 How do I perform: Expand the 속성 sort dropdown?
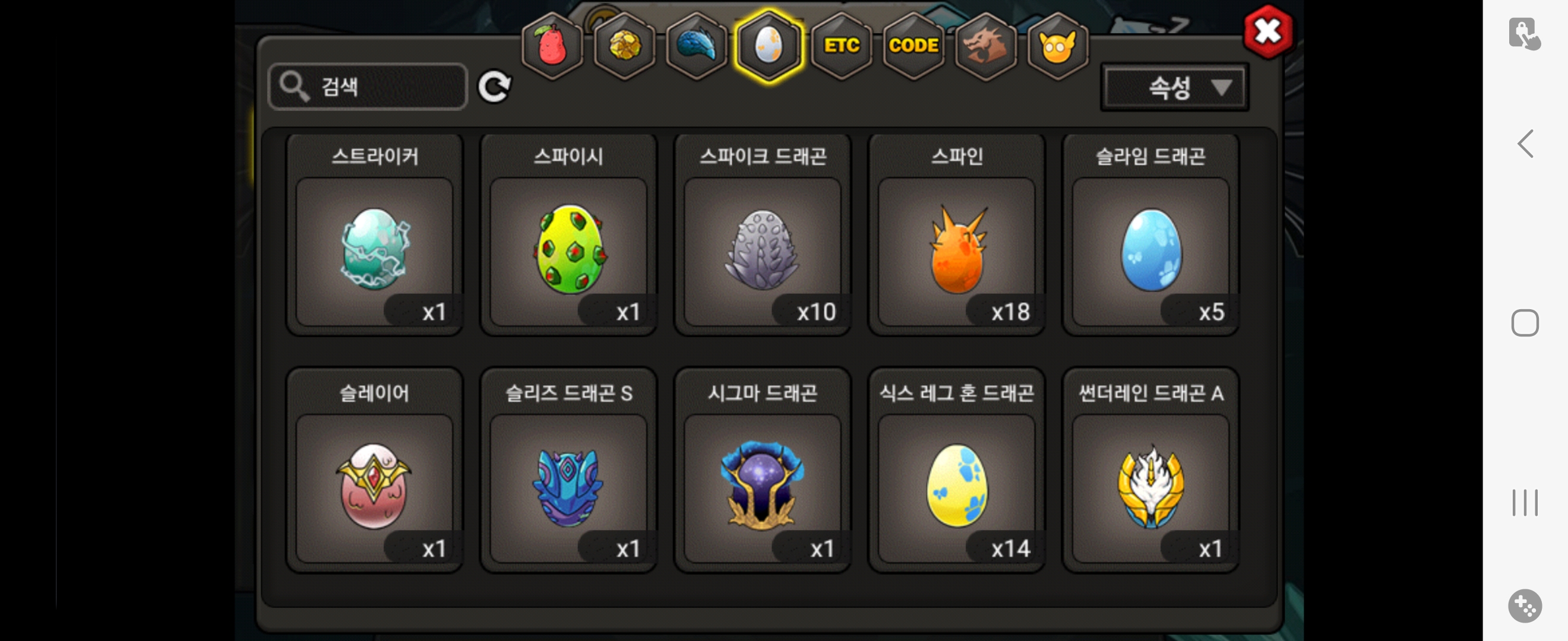pyautogui.click(x=1174, y=88)
